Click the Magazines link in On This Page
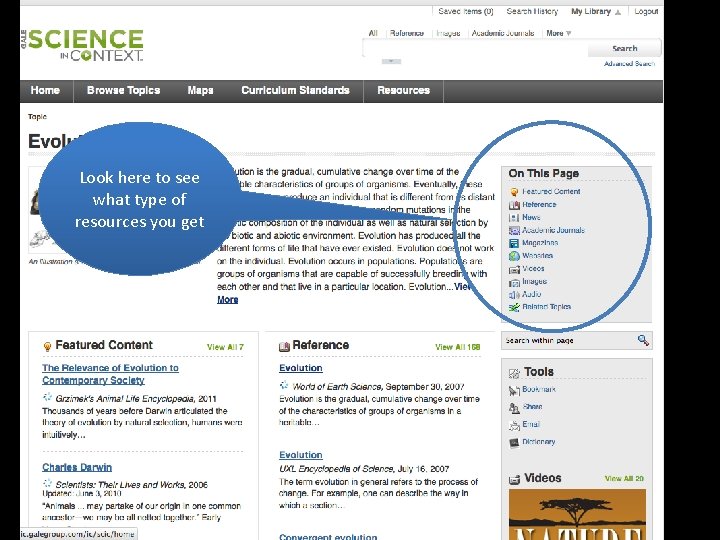Screen dimensions: 720x540 pos(540,242)
